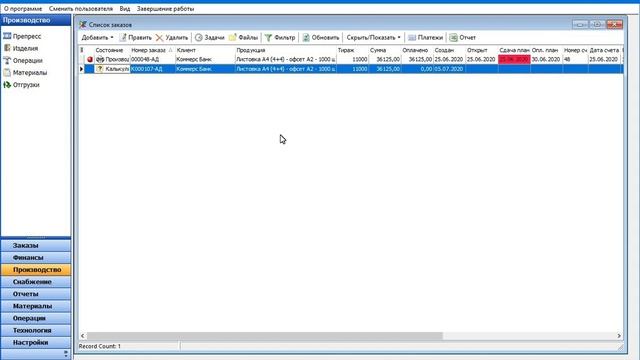The height and width of the screenshot is (360, 640).
Task: Open Задачи from the toolbar
Action: [209, 38]
